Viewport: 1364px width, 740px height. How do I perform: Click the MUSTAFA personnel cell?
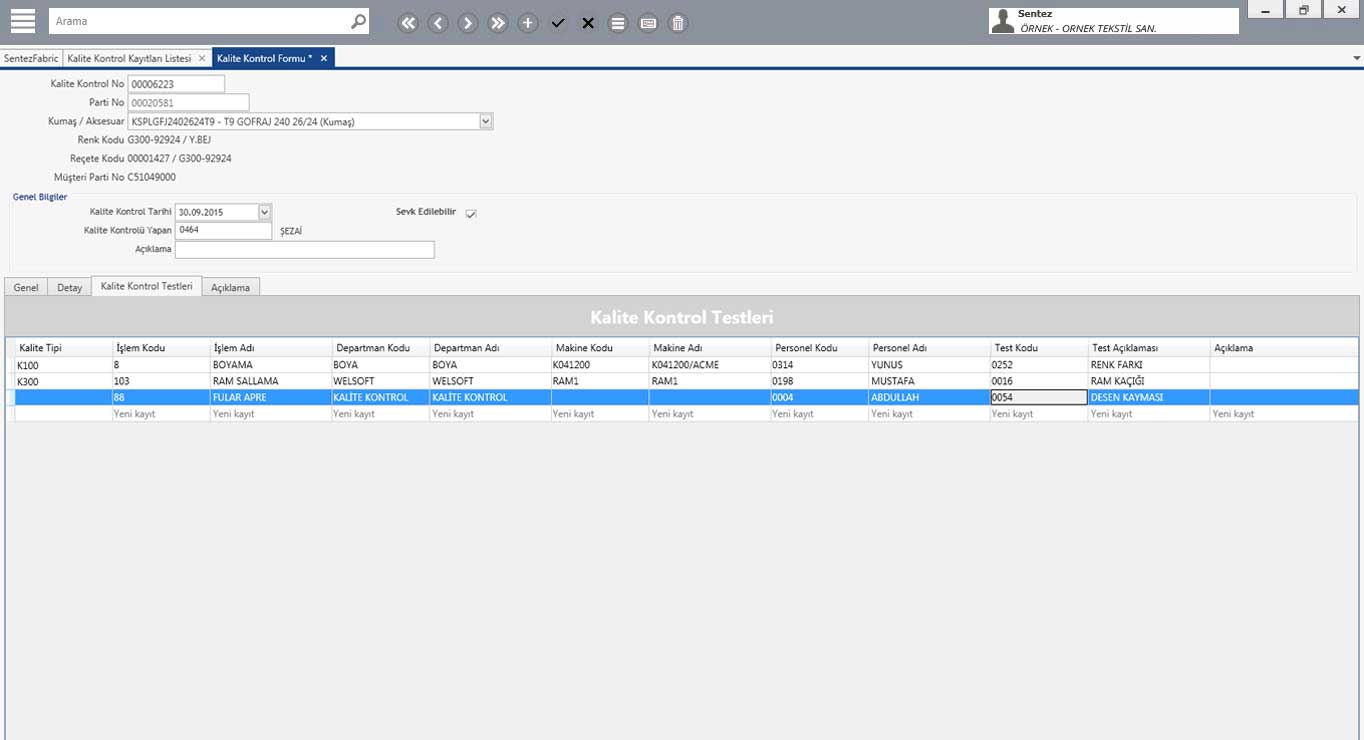929,381
